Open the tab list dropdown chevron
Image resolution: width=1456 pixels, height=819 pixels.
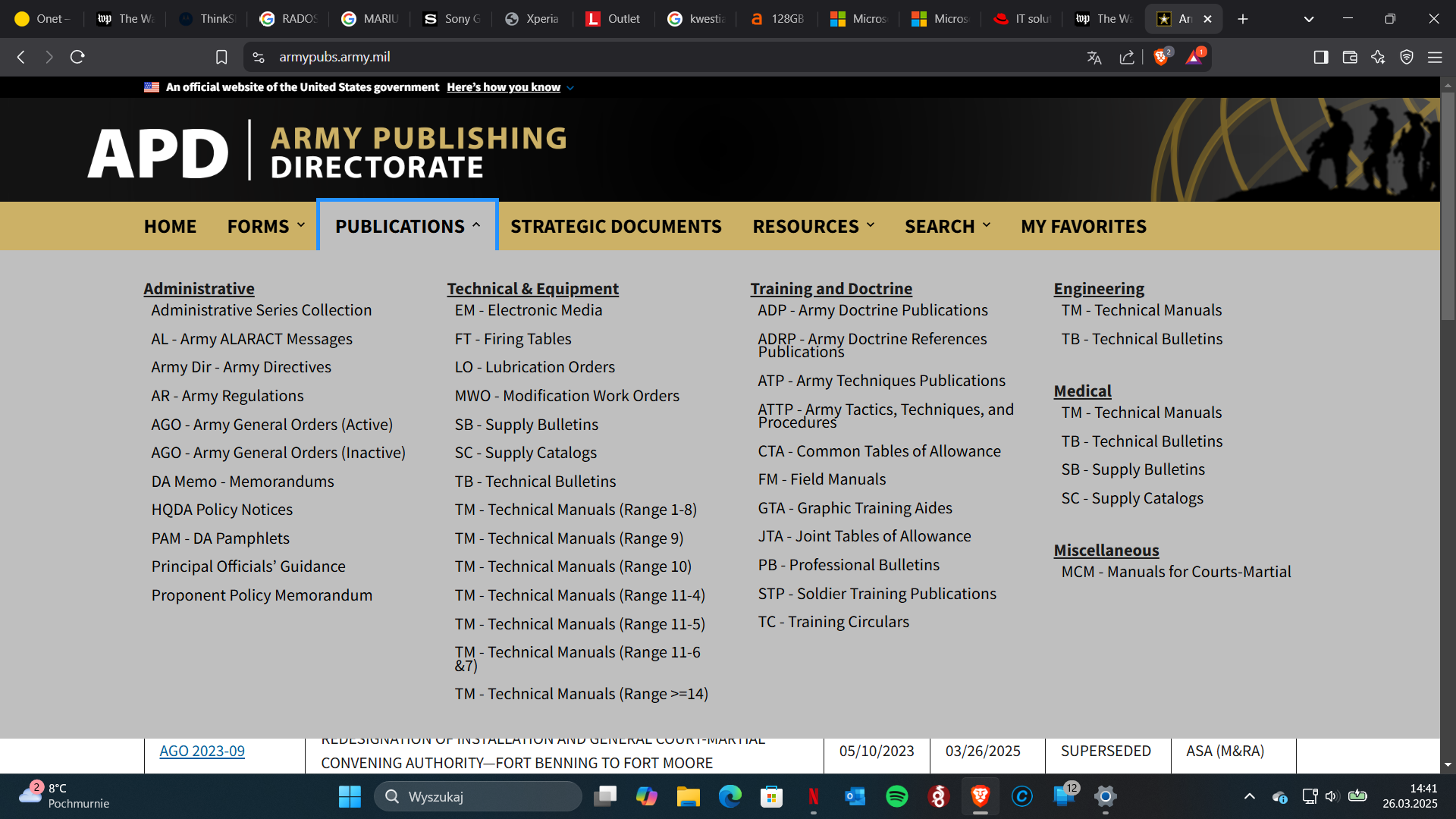pyautogui.click(x=1309, y=19)
